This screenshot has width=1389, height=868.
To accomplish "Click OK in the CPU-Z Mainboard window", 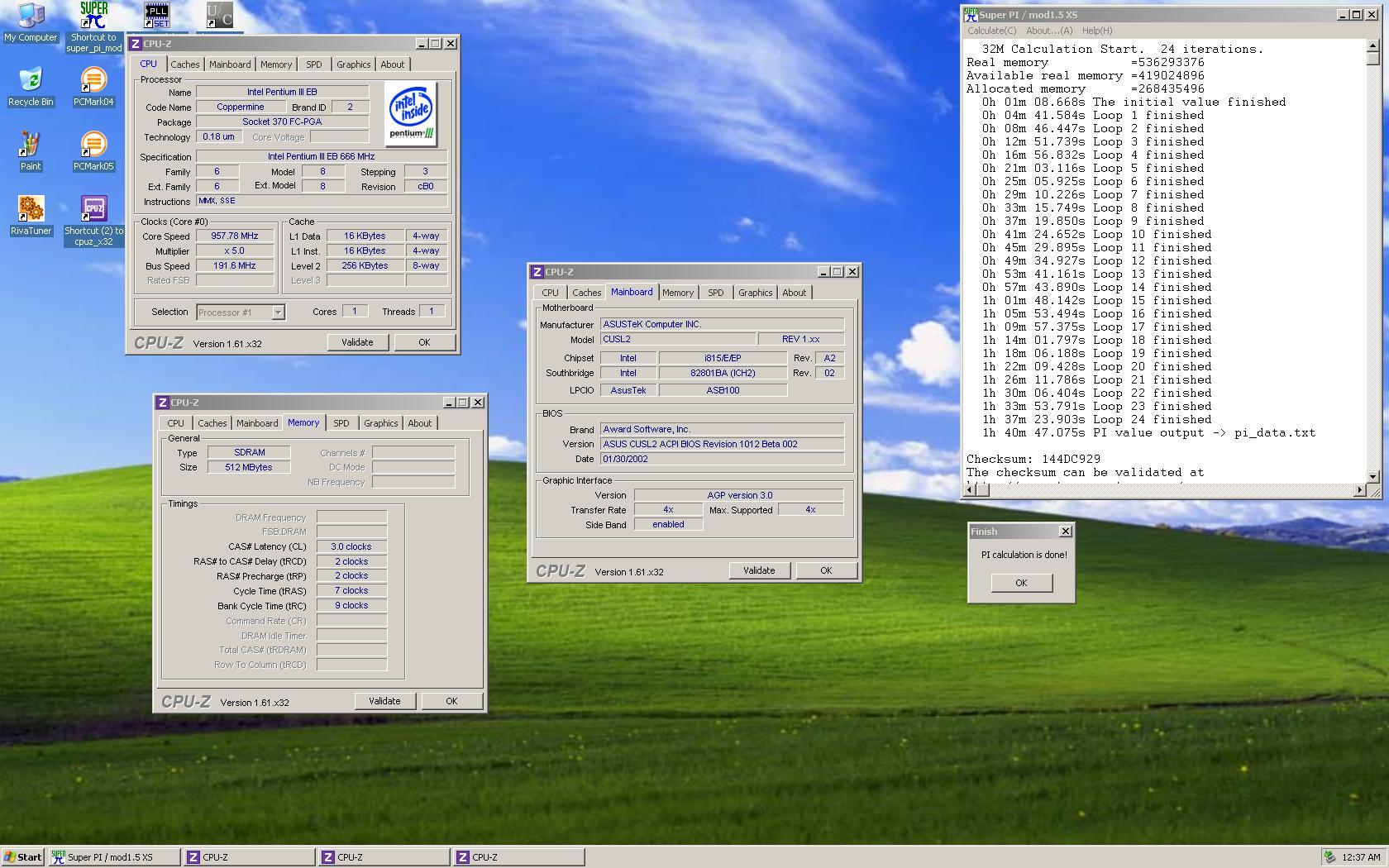I will click(826, 570).
